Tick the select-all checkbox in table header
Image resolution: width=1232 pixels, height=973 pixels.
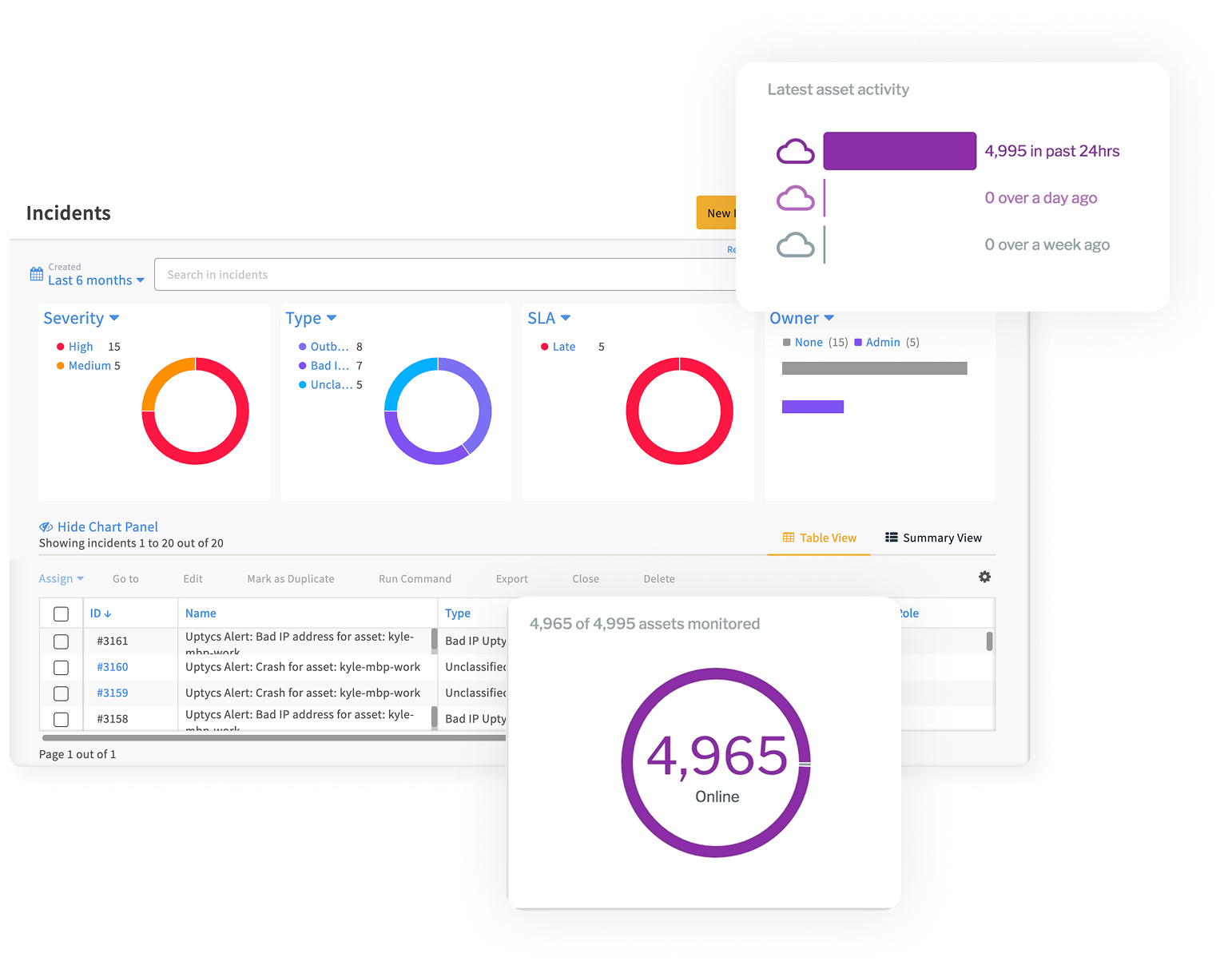pos(61,614)
